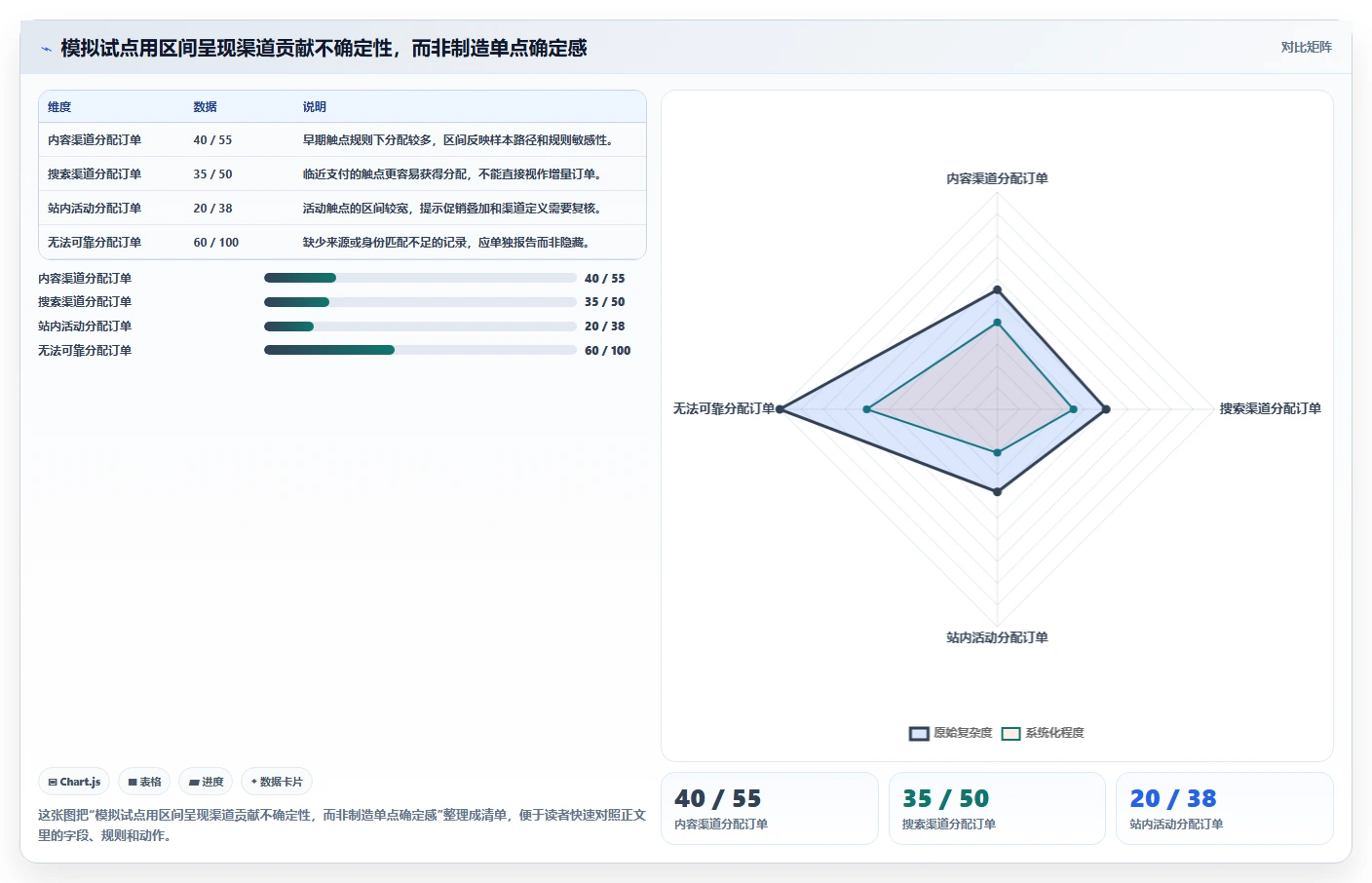Click the 进度 tag chip
The image size is (1372, 883).
[x=206, y=782]
